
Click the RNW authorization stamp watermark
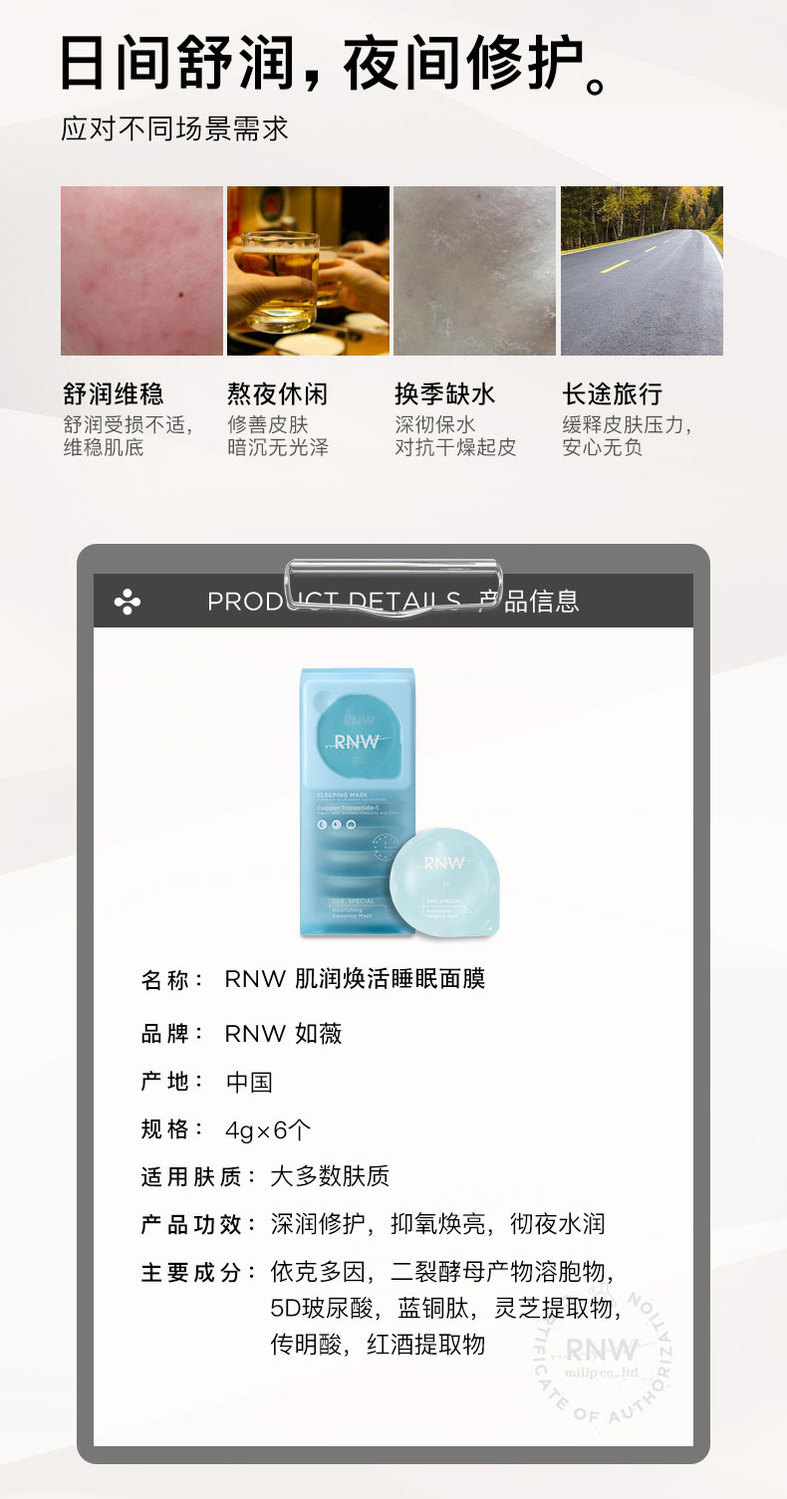(x=601, y=1359)
